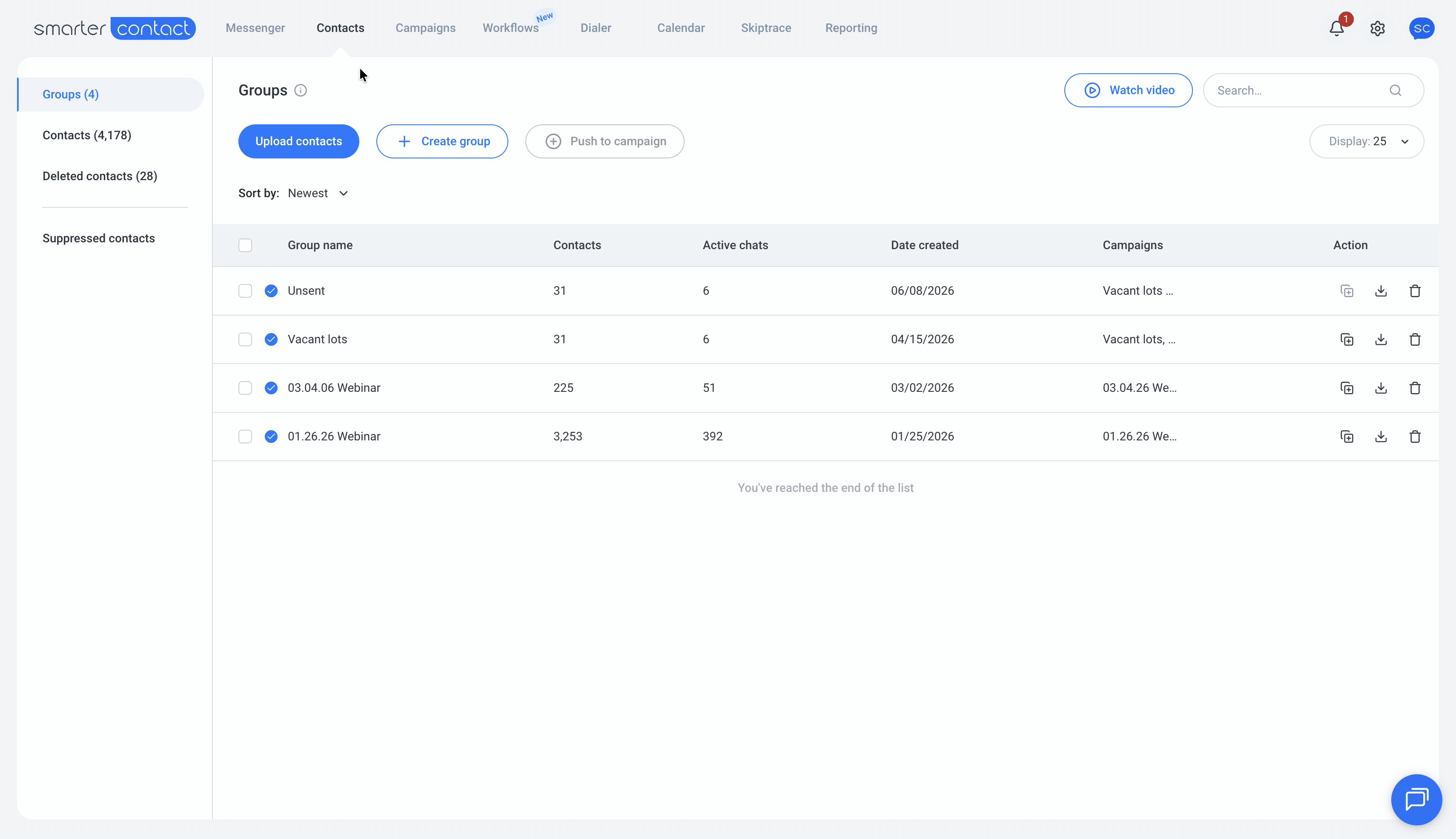Open the 03.04.06 Webinar group name
This screenshot has height=839, width=1456.
coord(334,388)
